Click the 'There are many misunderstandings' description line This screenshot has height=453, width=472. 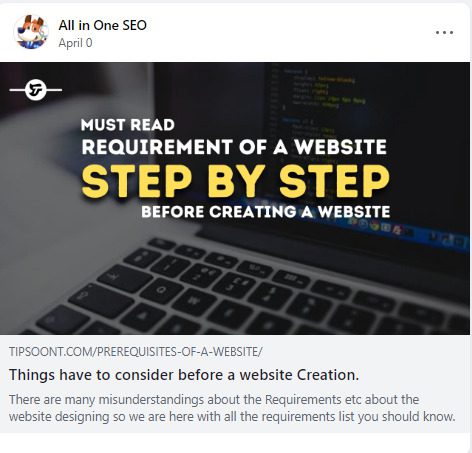(214, 399)
